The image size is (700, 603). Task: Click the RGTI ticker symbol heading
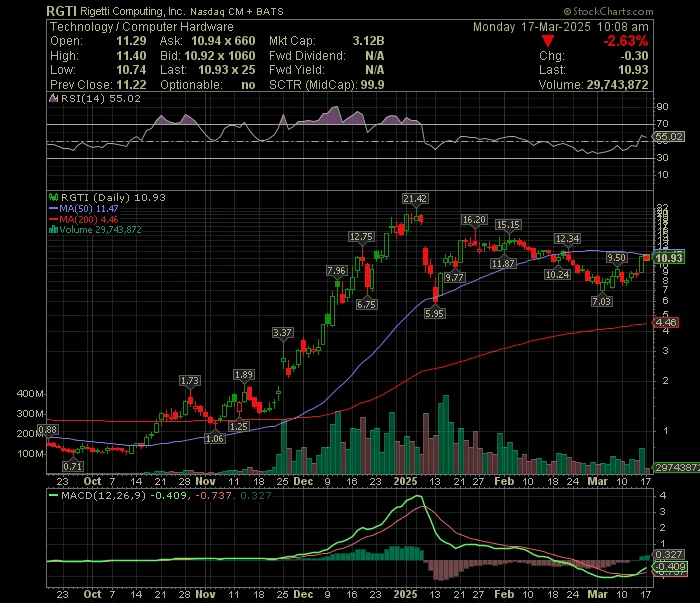click(x=62, y=11)
